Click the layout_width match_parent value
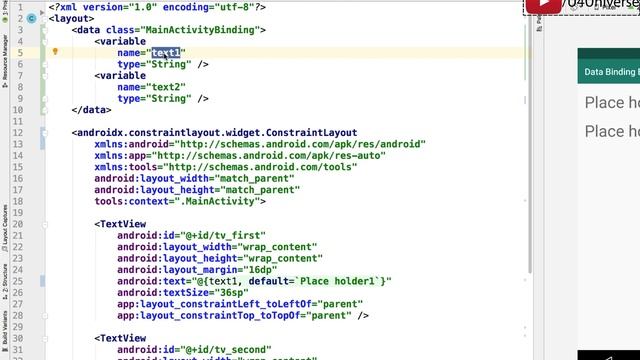Screen dimensions: 640x360 pos(254,179)
